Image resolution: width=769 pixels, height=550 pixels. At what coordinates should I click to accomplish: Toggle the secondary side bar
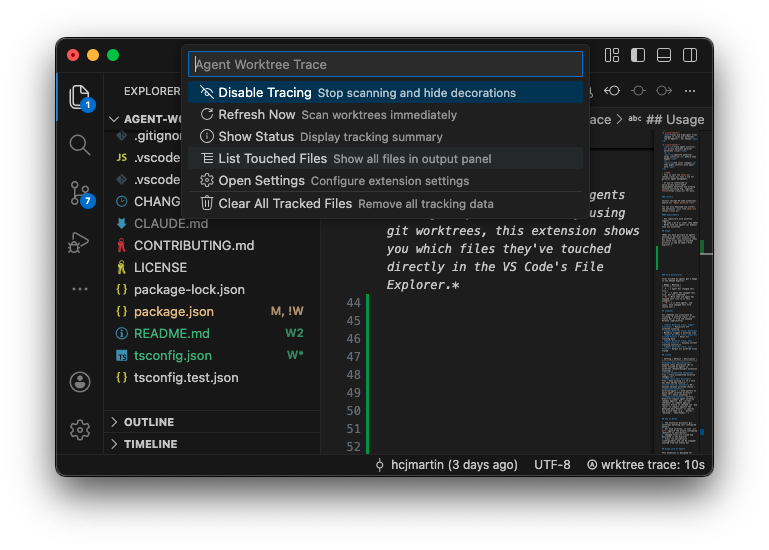(x=690, y=55)
